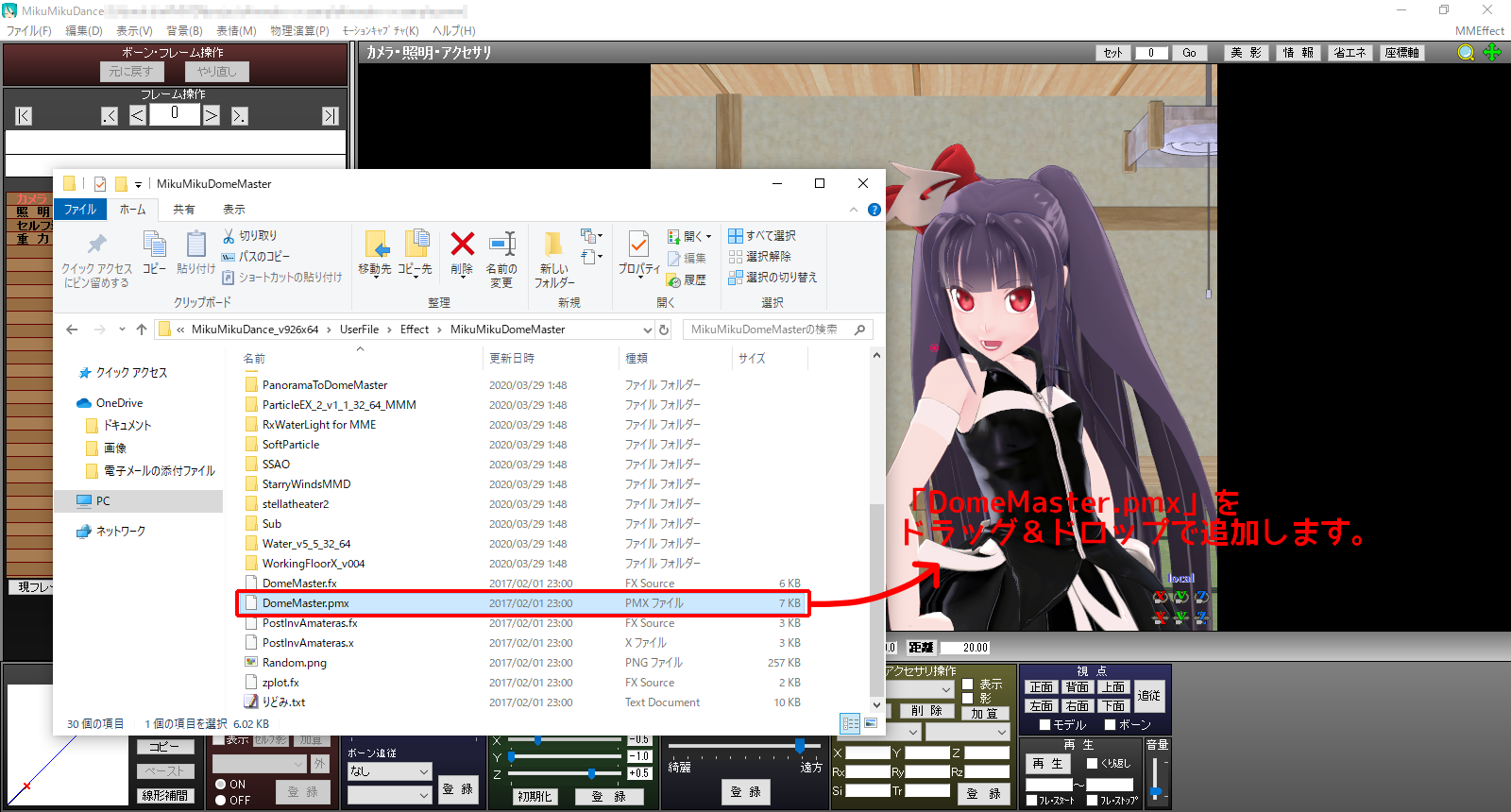
Task: Click the Paste (貼り付け) clipboard icon
Action: (195, 244)
